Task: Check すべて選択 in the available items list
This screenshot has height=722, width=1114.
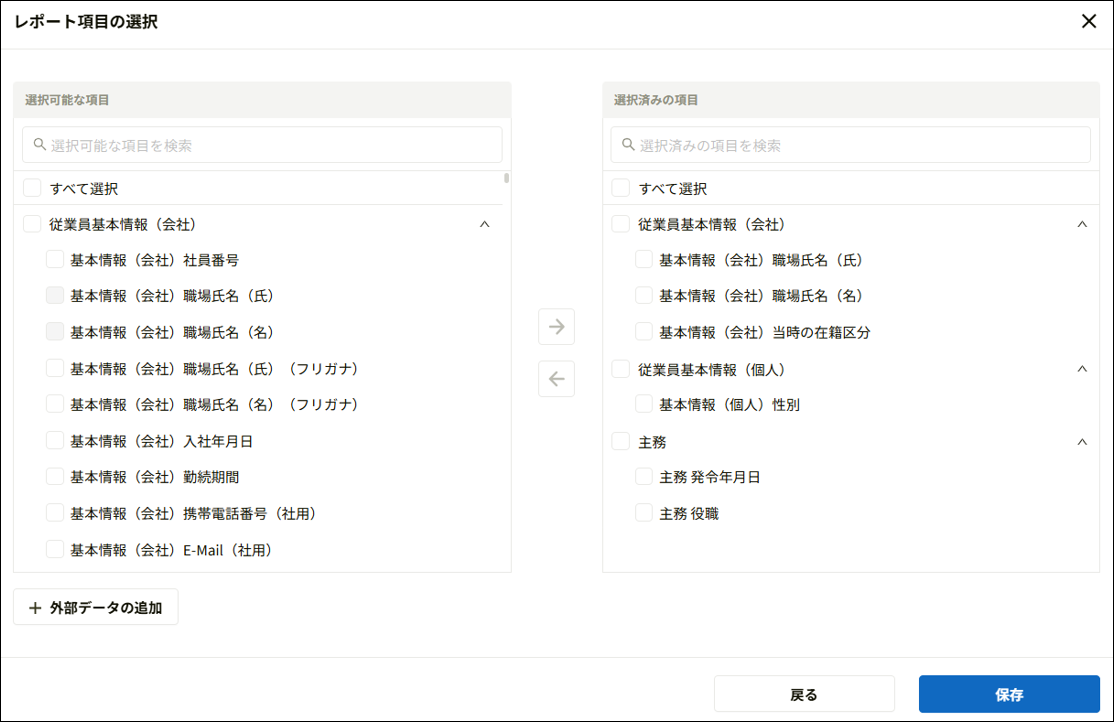Action: pyautogui.click(x=30, y=187)
